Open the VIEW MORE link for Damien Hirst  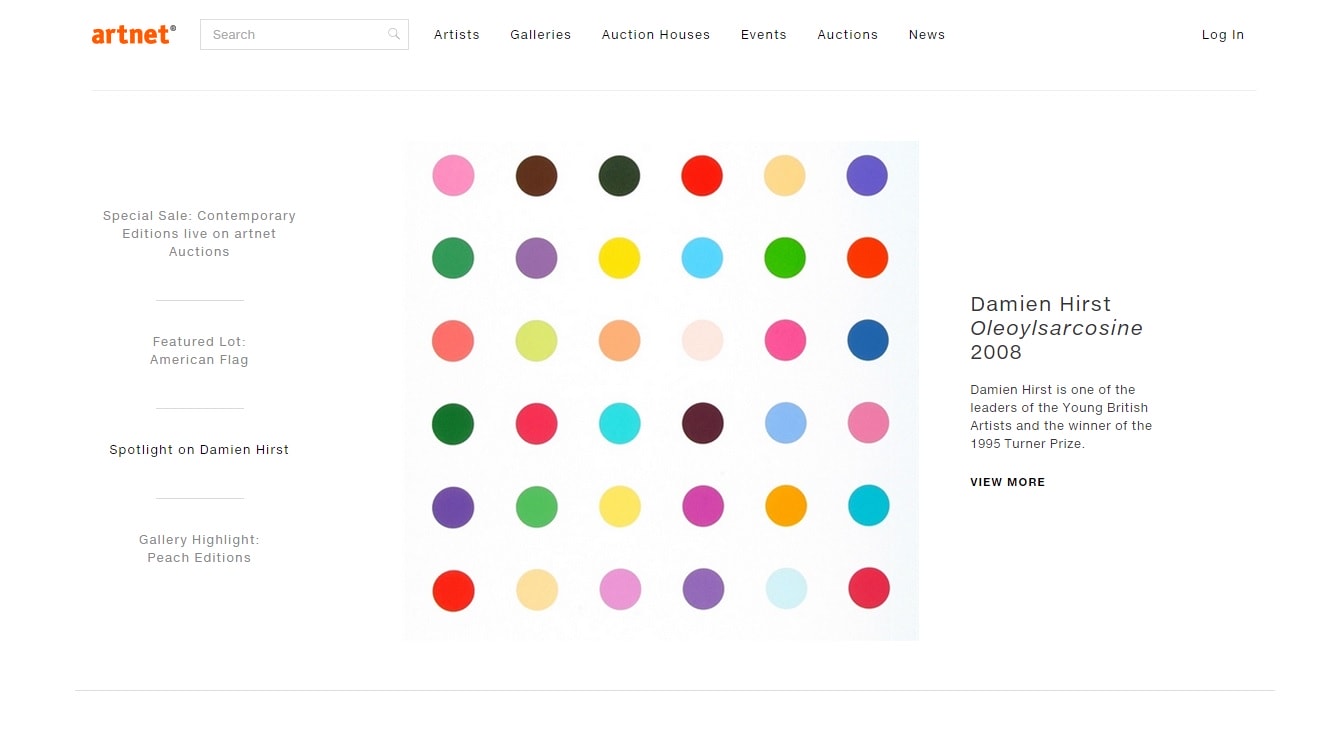tap(1007, 481)
